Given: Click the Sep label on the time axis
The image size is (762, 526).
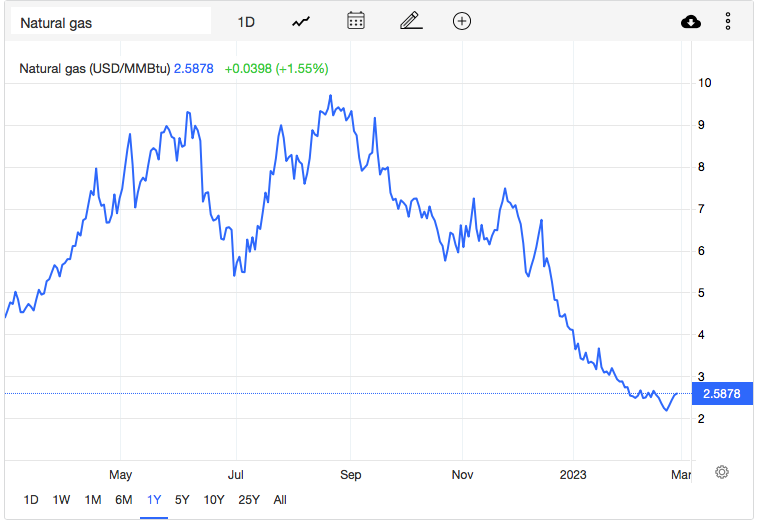Looking at the screenshot, I should click(350, 474).
